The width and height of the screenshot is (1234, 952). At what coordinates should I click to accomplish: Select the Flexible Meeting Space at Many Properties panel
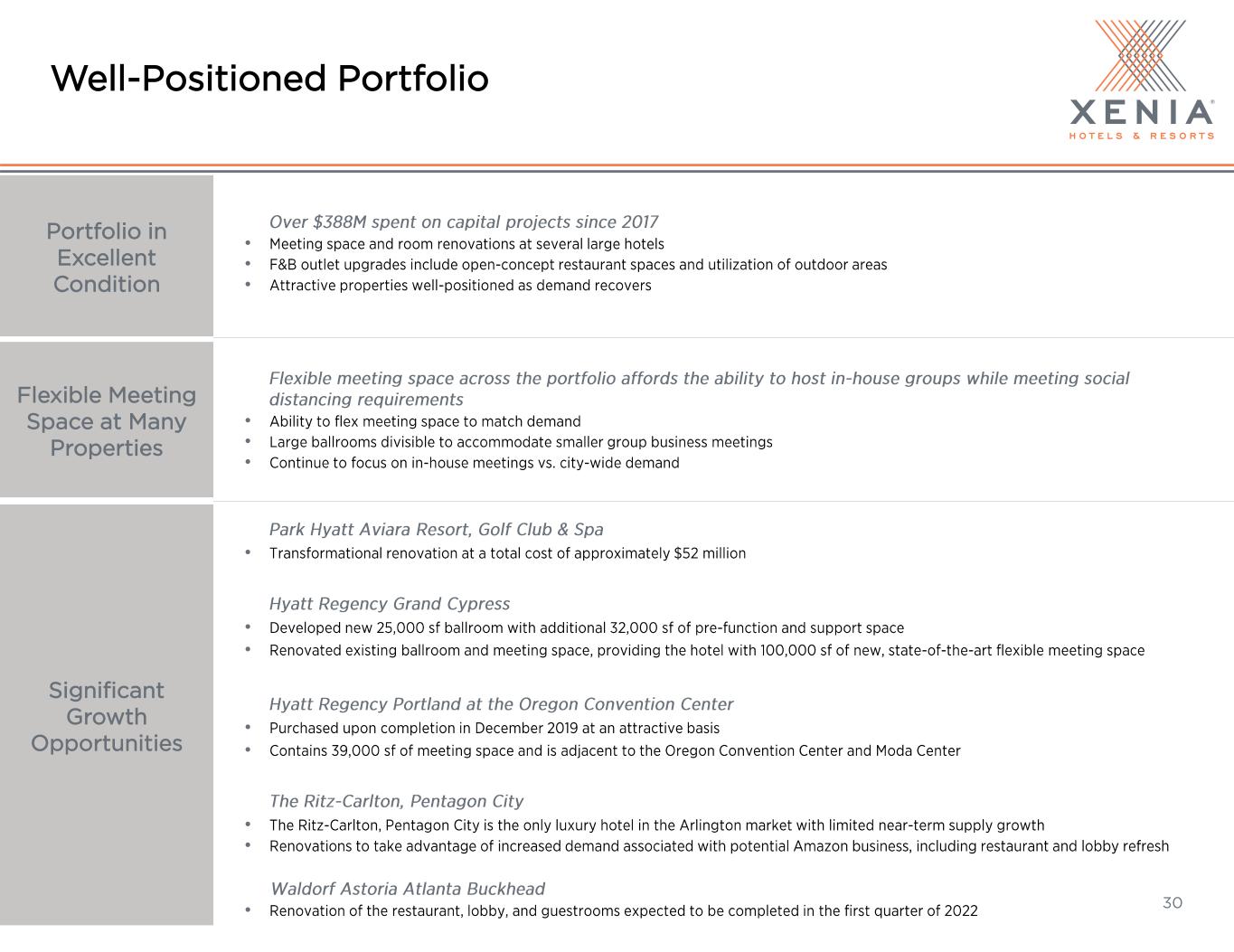pos(107,420)
